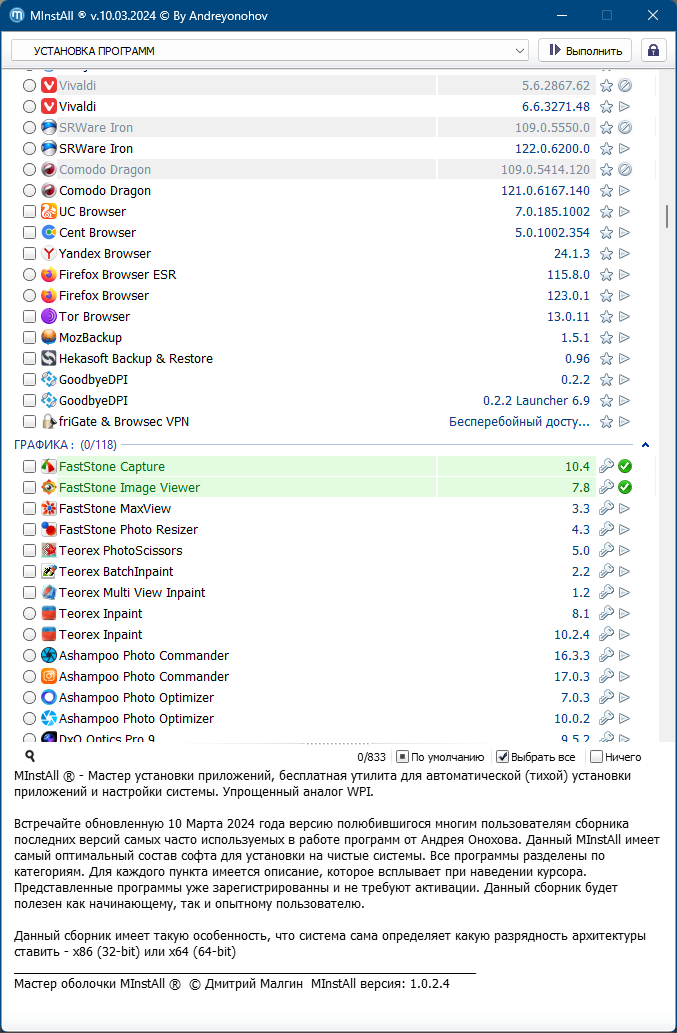Toggle the 'Выбрать все' checkbox
This screenshot has height=1033, width=677.
click(503, 757)
